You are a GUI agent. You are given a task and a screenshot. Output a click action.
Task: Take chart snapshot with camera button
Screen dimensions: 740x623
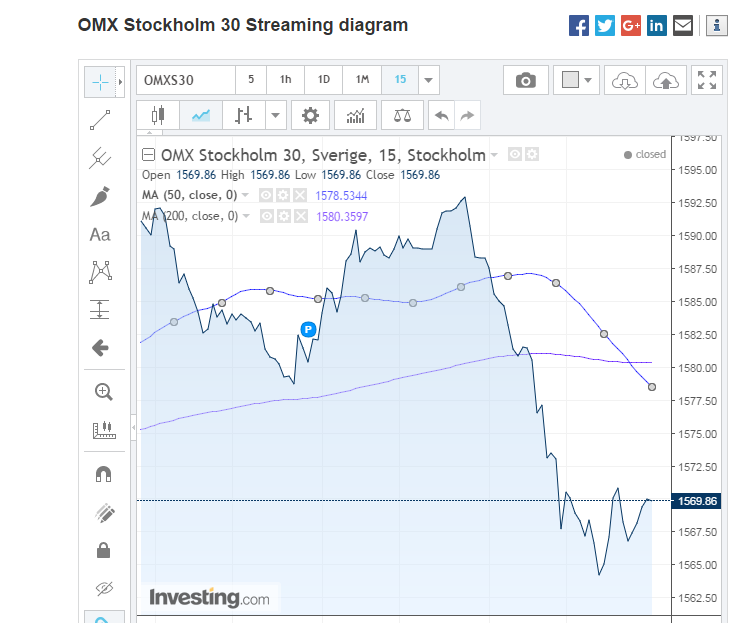pyautogui.click(x=526, y=80)
